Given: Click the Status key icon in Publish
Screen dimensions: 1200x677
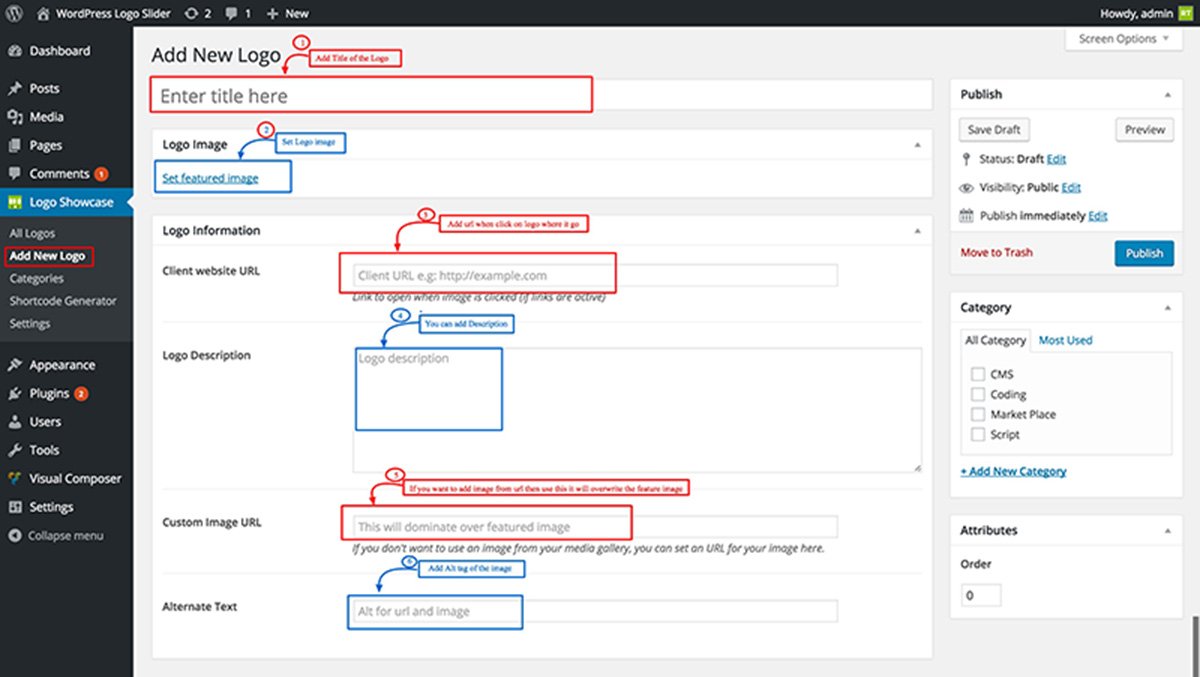Looking at the screenshot, I should (966, 159).
